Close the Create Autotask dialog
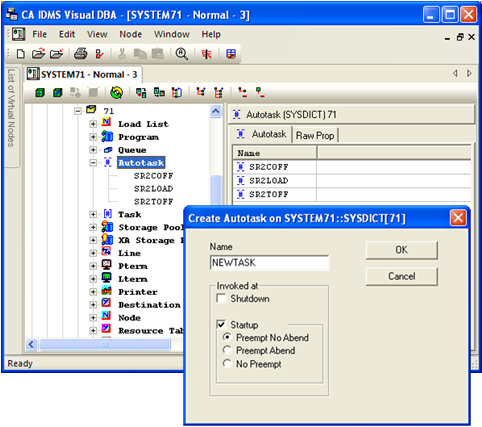Viewport: 482px width, 427px height. tap(458, 218)
